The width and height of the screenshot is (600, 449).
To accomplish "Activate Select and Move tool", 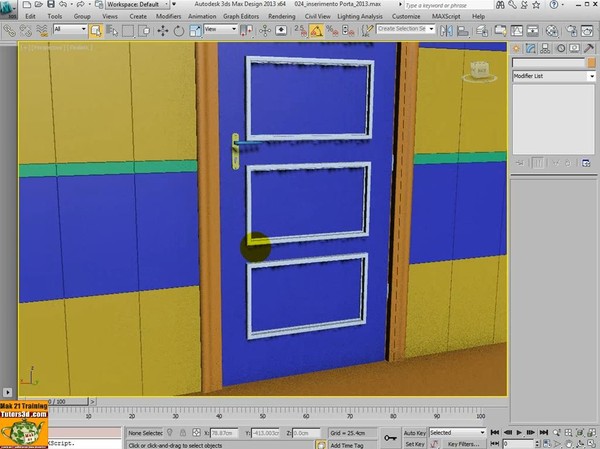I will (x=163, y=31).
